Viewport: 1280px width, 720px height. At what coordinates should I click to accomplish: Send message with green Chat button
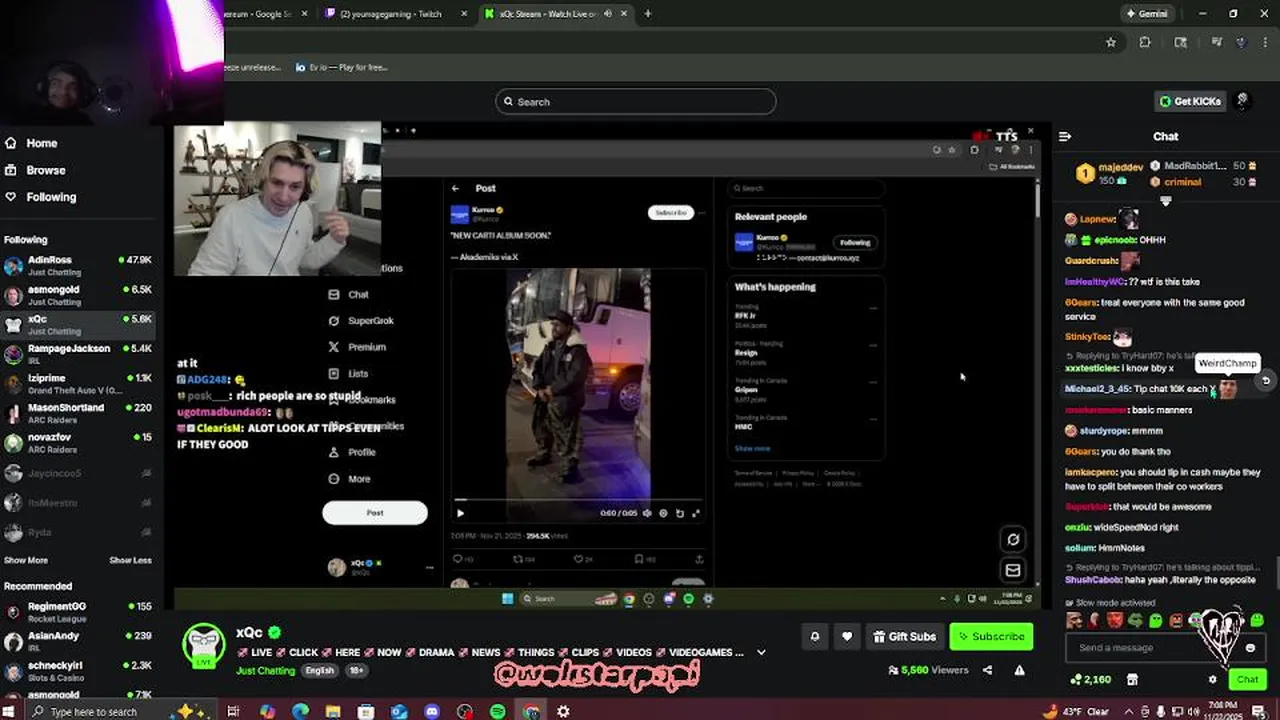[1247, 679]
